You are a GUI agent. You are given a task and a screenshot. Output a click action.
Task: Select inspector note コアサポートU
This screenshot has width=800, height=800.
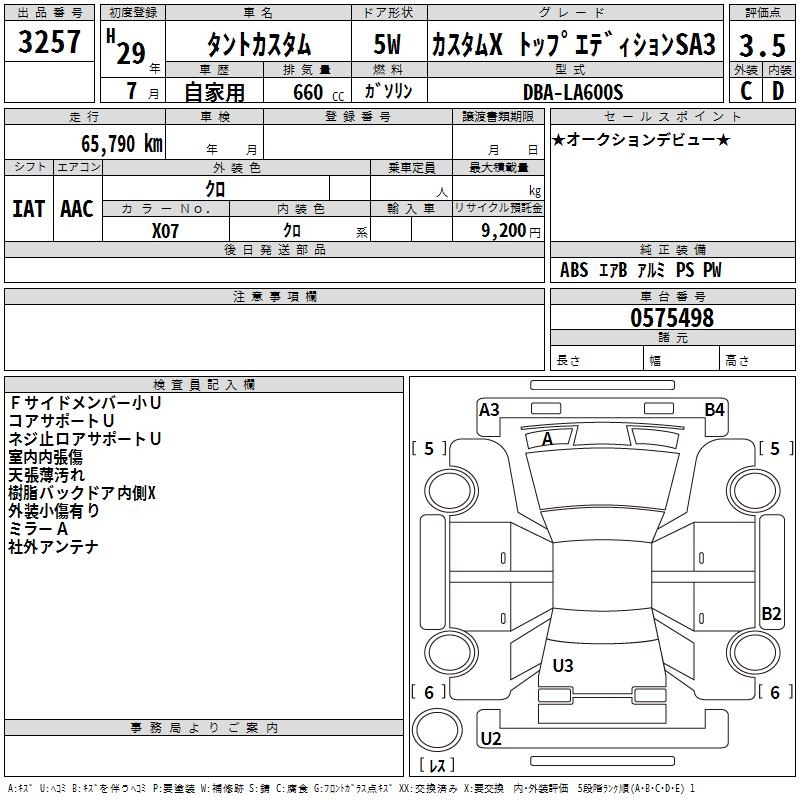click(x=61, y=421)
